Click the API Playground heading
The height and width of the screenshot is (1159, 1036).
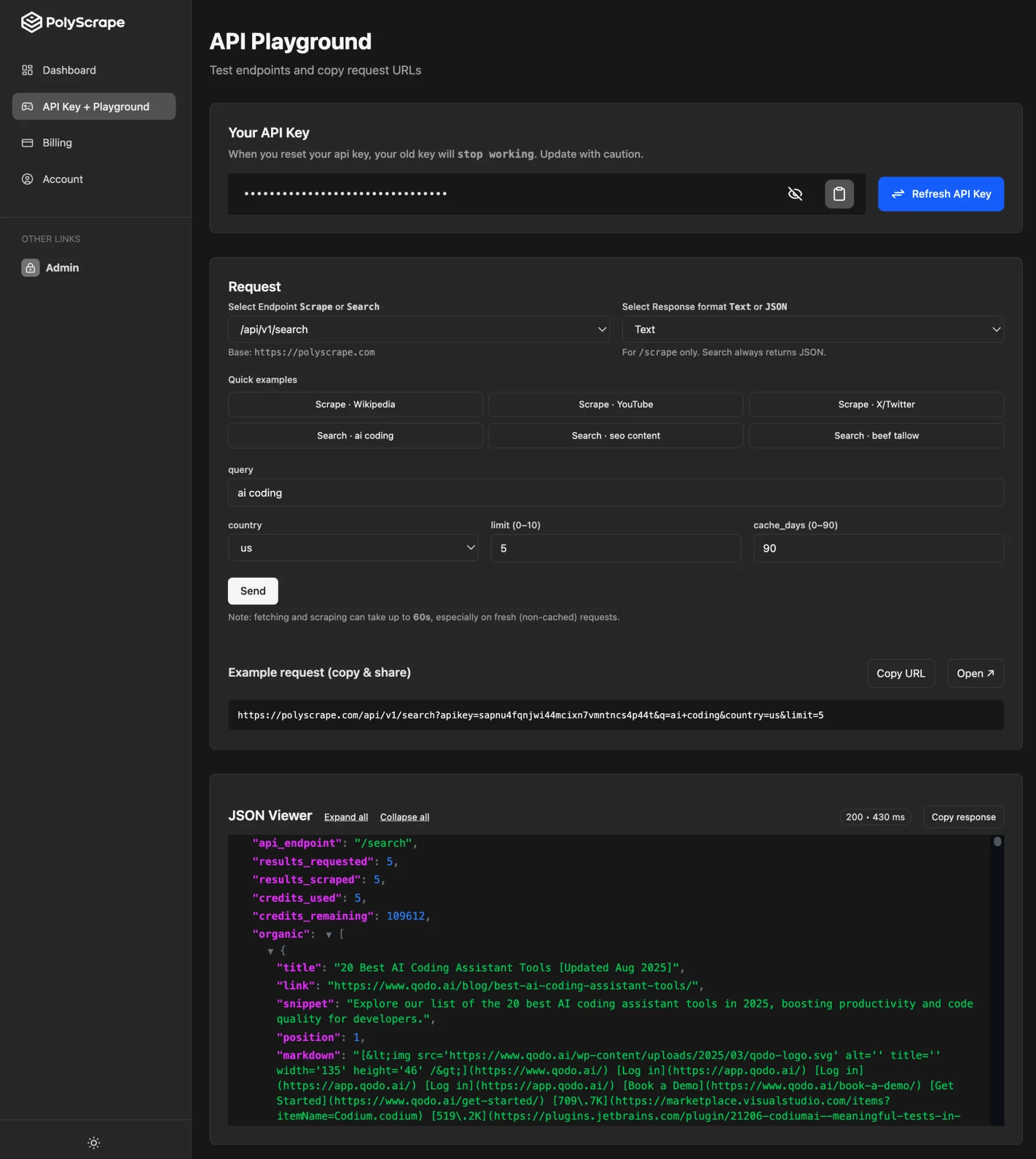coord(290,41)
